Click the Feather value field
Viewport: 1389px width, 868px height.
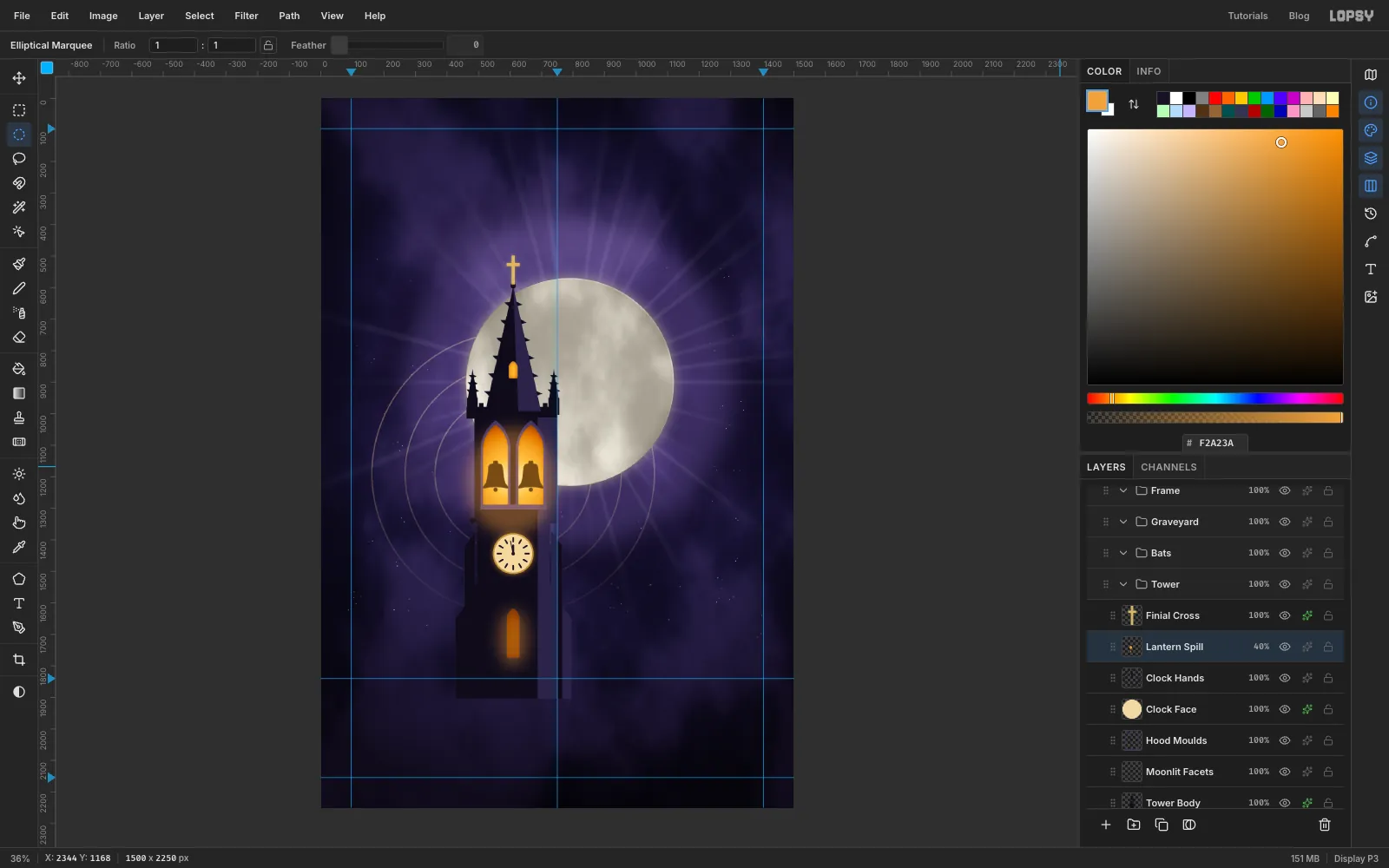(465, 45)
